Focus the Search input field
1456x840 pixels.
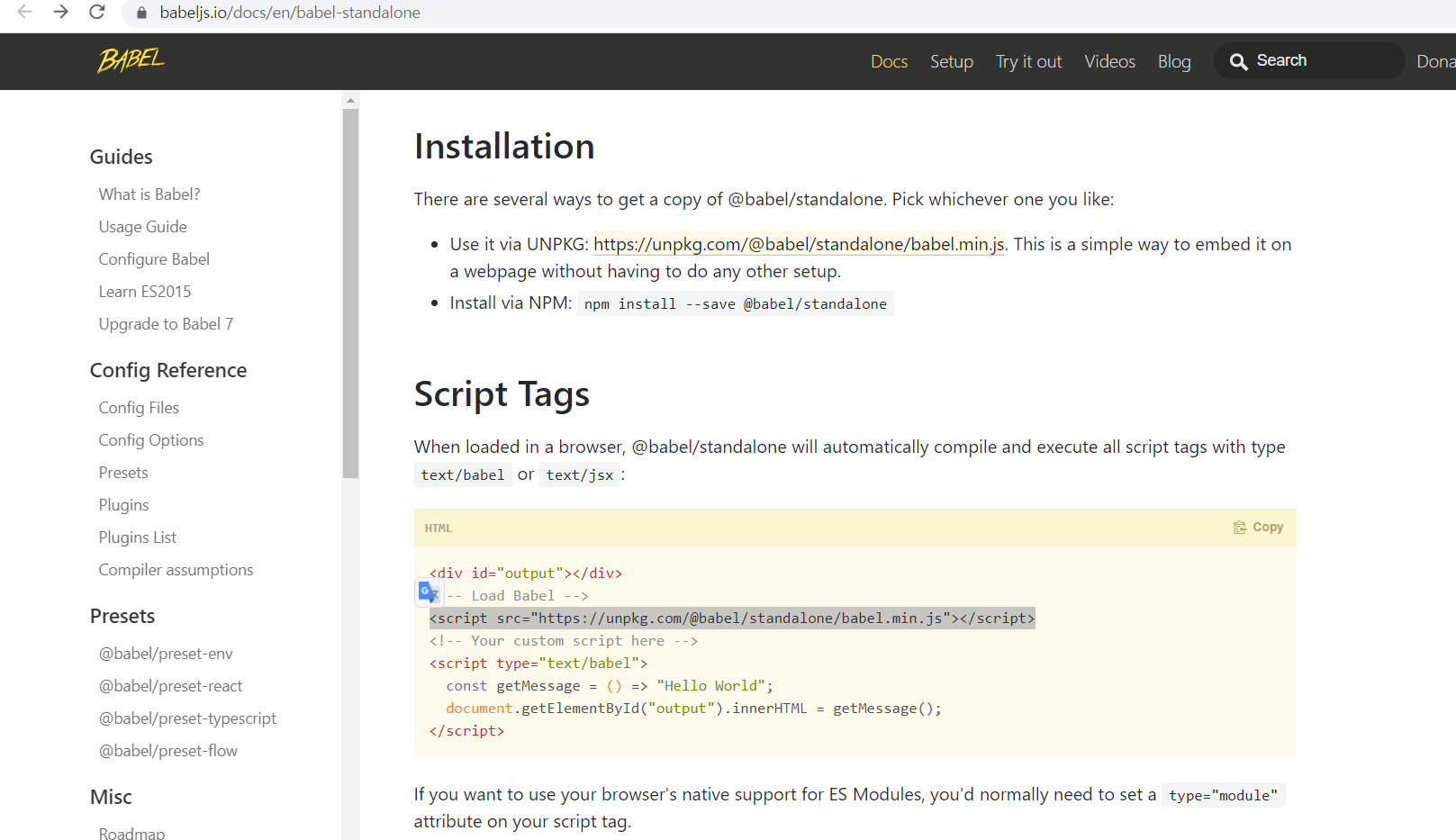(1309, 60)
